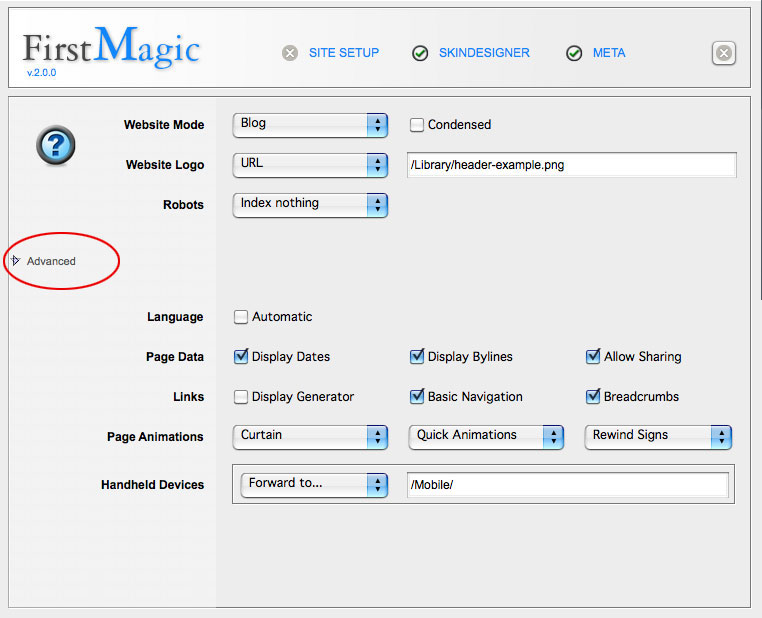
Task: Go to the META tab
Action: (x=609, y=53)
